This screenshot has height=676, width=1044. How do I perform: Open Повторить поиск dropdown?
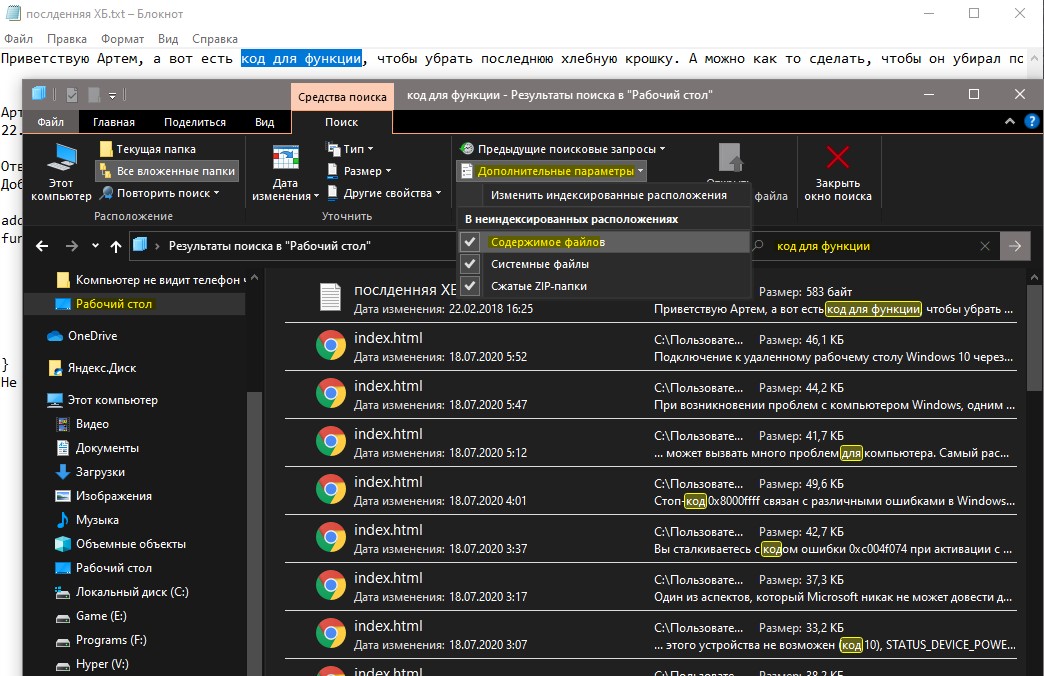[160, 193]
